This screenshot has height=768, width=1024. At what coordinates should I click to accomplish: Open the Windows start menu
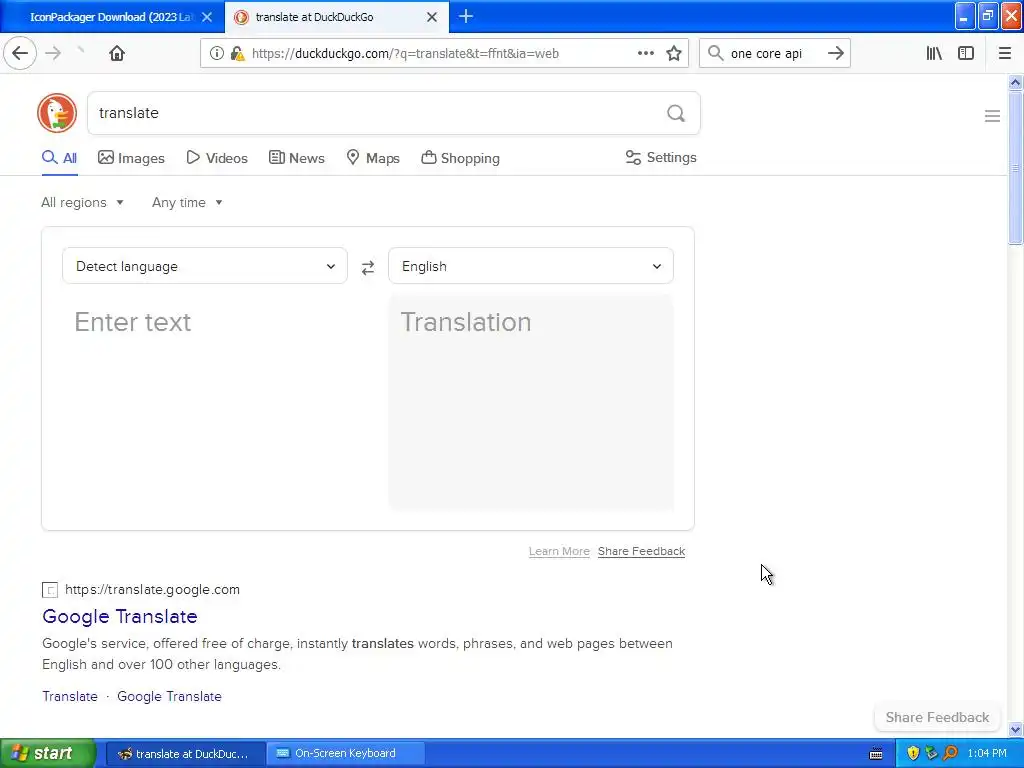(x=48, y=754)
